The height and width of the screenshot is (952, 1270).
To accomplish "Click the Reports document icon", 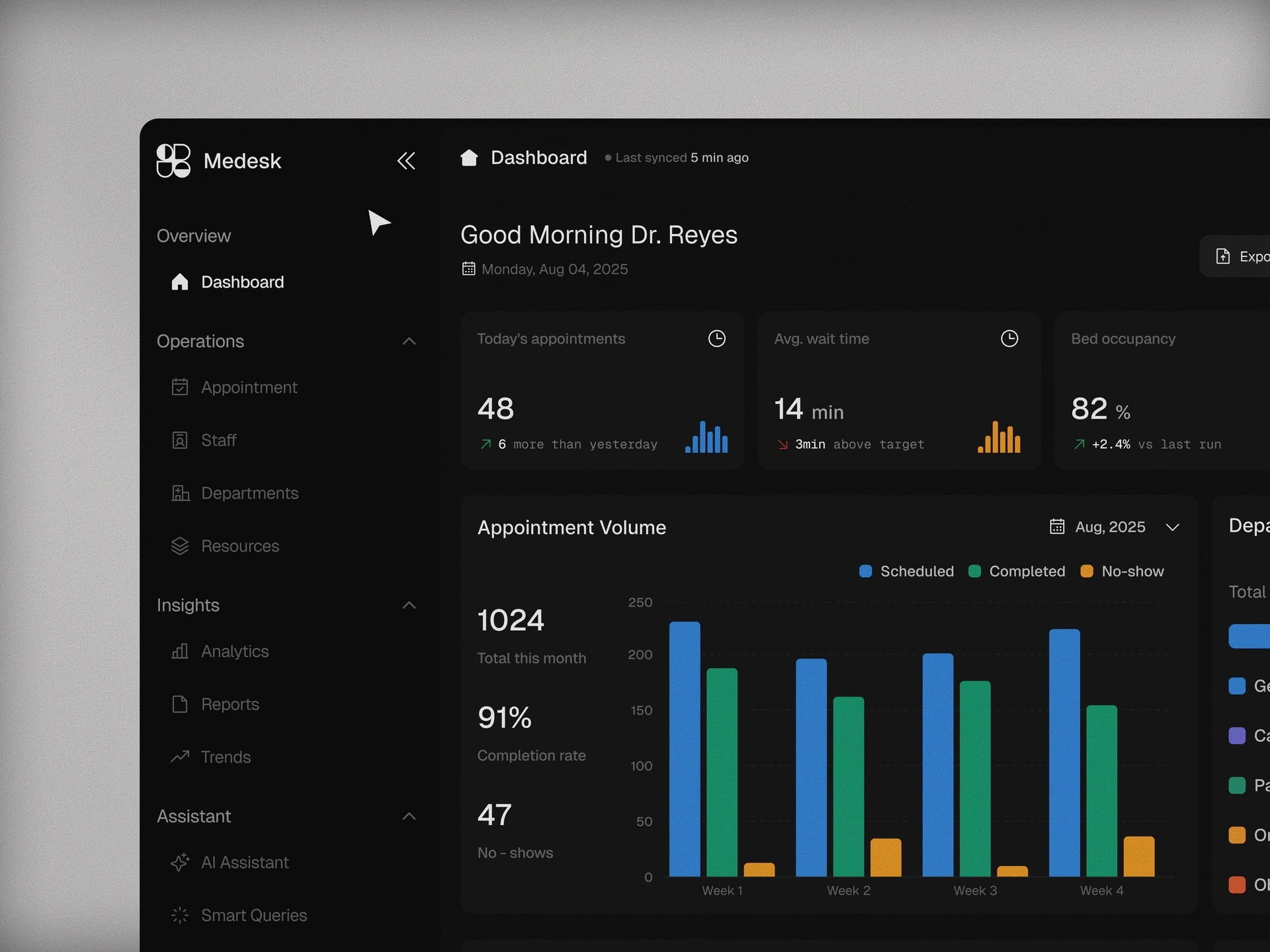I will point(180,704).
